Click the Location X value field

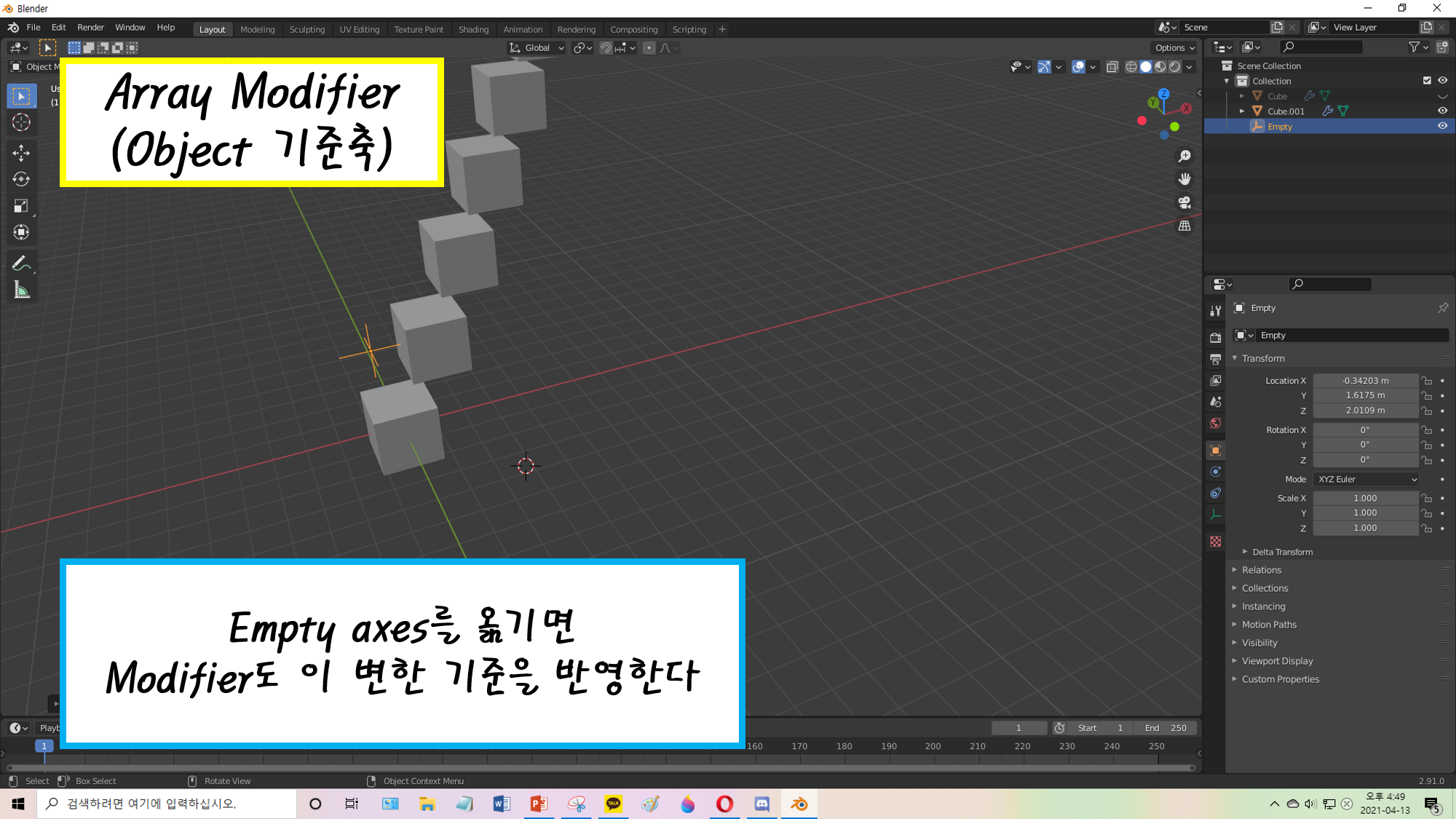tap(1365, 381)
